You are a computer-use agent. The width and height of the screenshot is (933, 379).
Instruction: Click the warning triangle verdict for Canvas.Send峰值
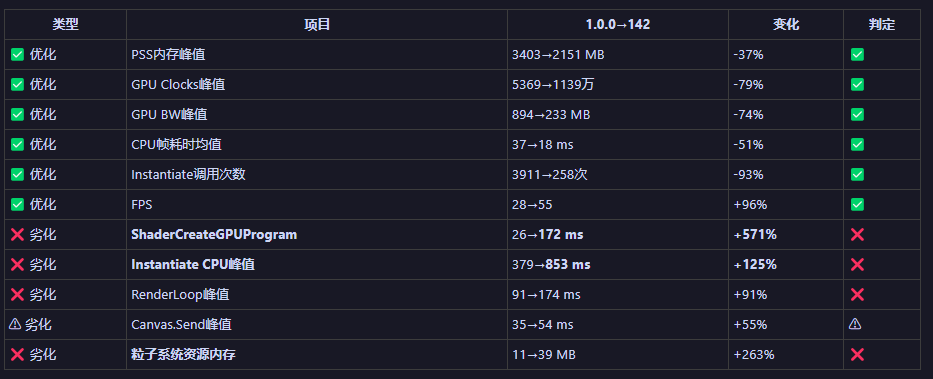tap(855, 324)
